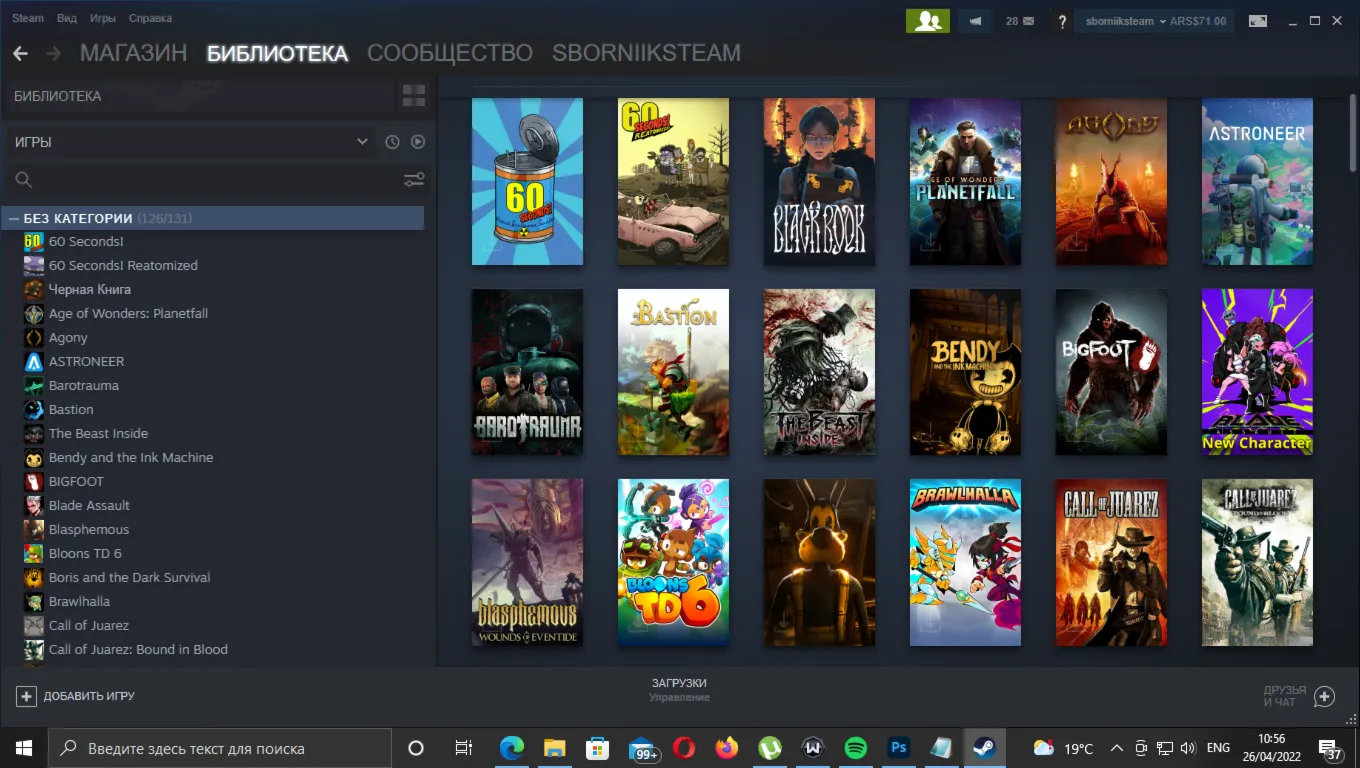The width and height of the screenshot is (1360, 768).
Task: Click the uTorrent taskbar icon
Action: [x=769, y=748]
